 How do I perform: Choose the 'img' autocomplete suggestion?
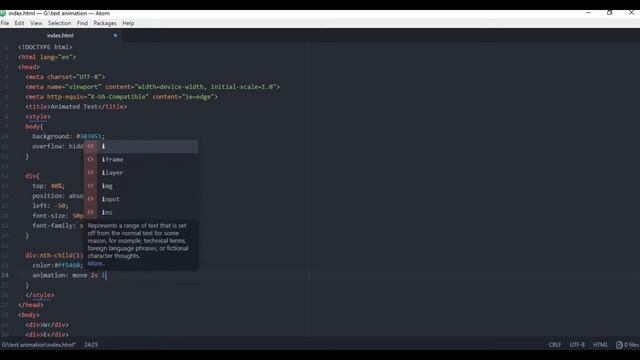(x=141, y=186)
